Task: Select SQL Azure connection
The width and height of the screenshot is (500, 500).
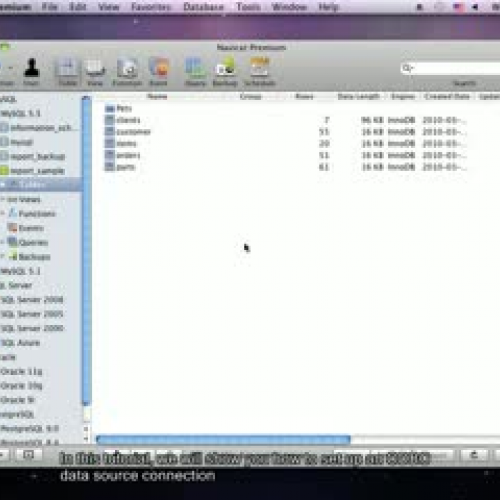Action: click(21, 343)
